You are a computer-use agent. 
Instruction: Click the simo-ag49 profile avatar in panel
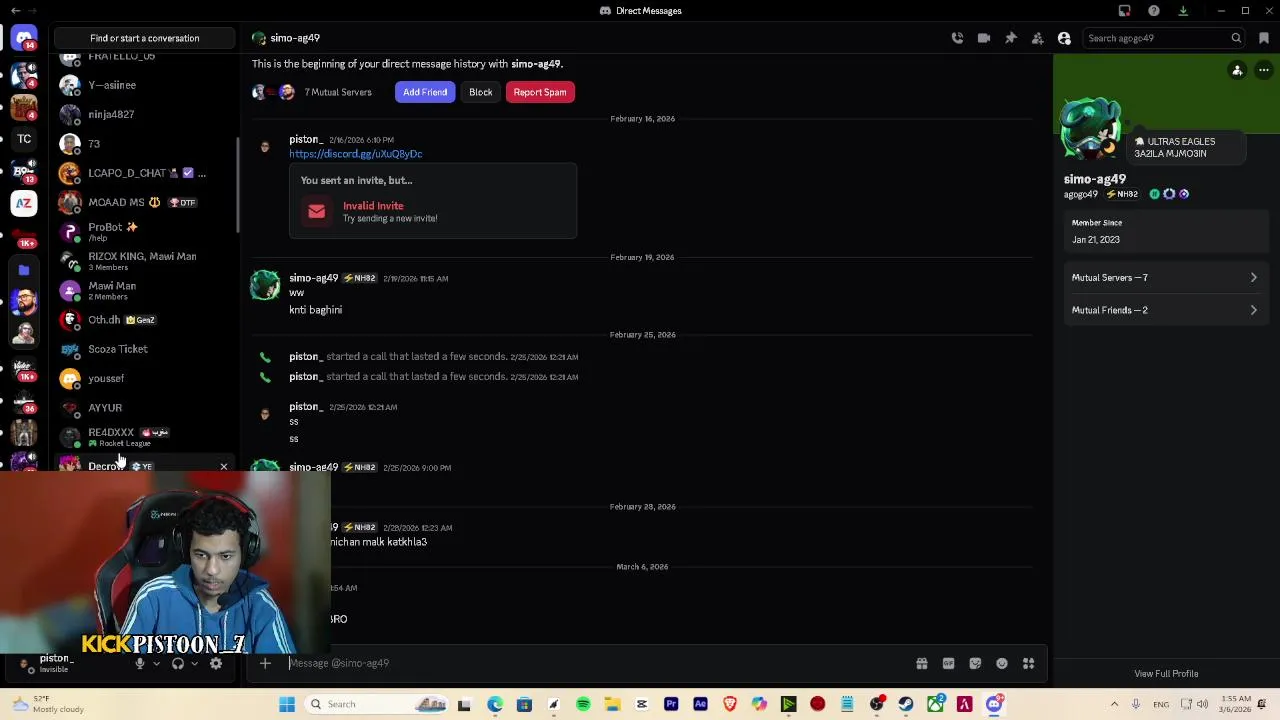1091,128
